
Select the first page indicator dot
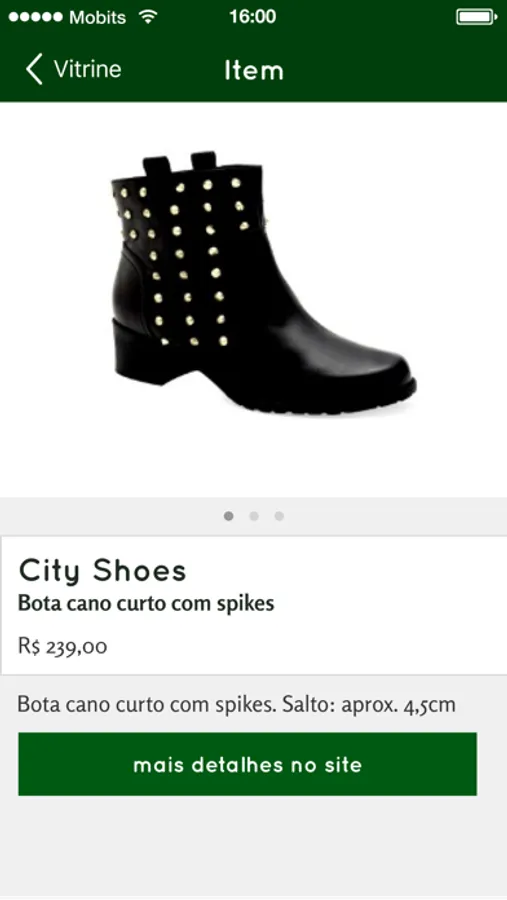[229, 516]
